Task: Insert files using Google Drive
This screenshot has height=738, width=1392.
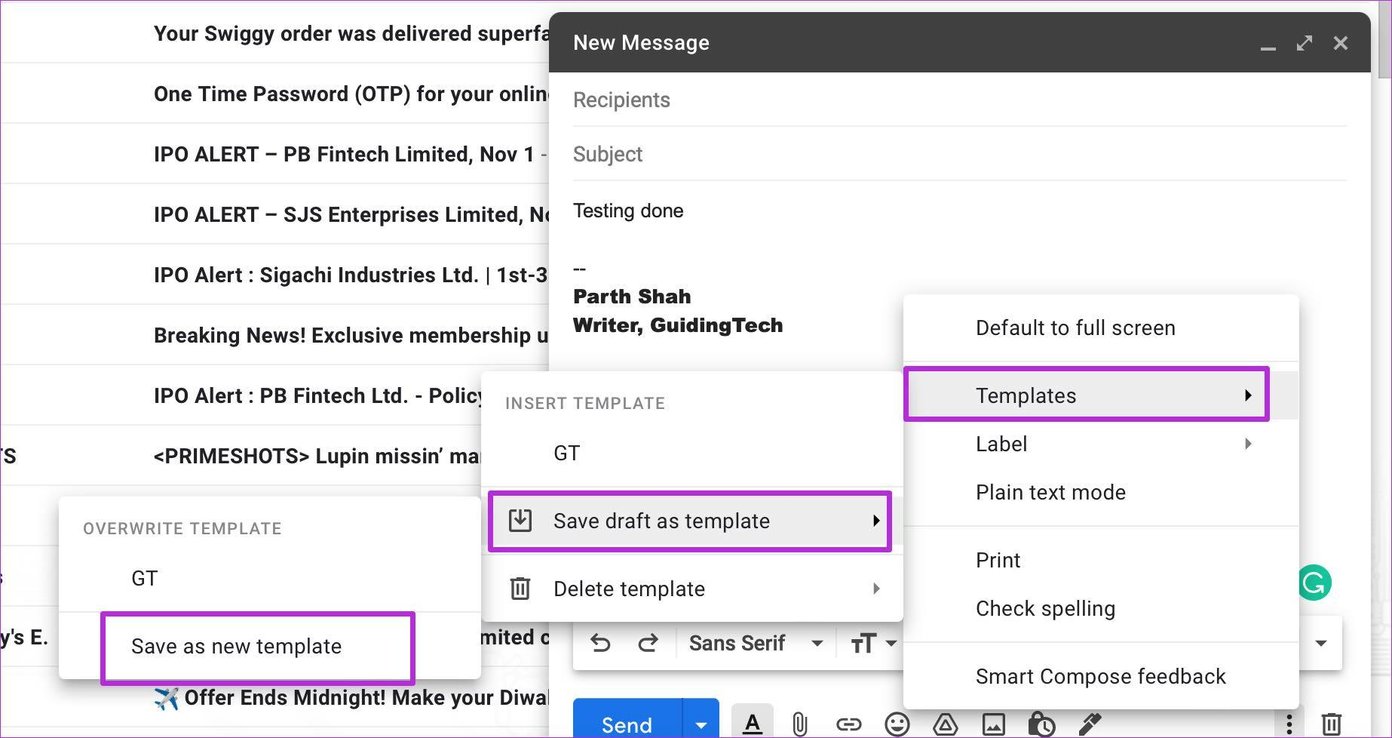Action: (945, 723)
